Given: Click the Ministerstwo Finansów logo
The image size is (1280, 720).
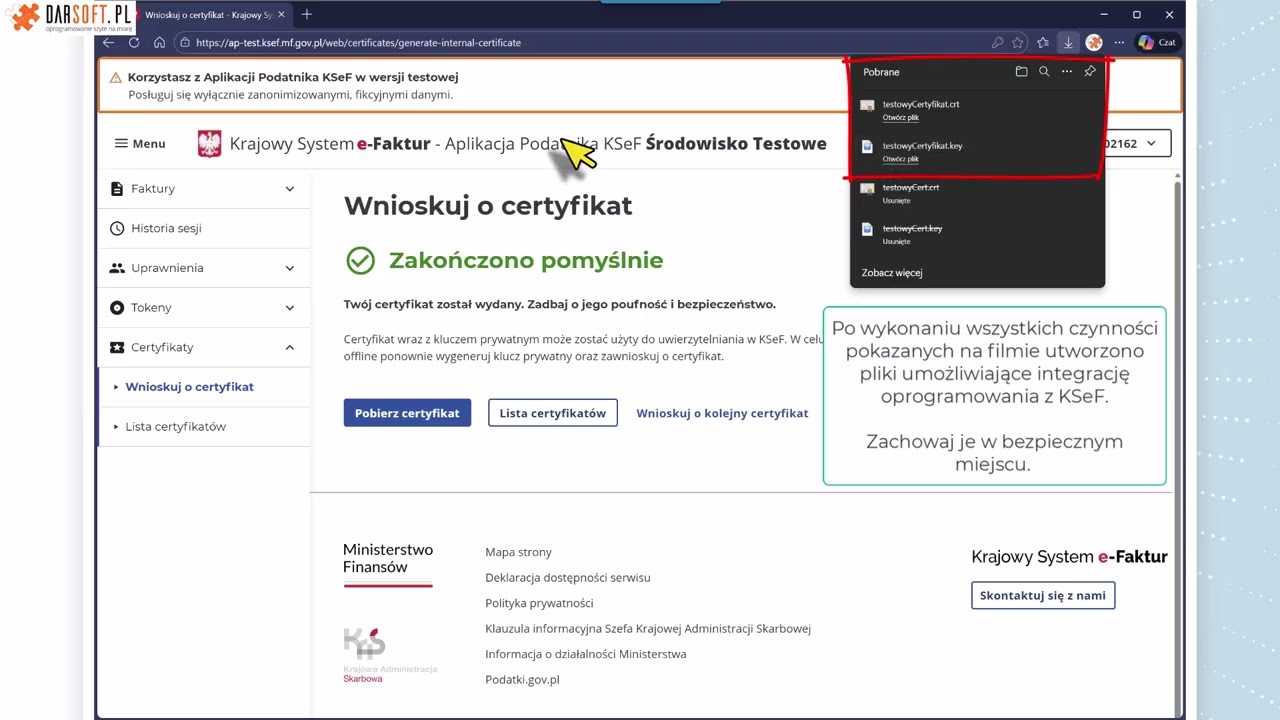Looking at the screenshot, I should pyautogui.click(x=388, y=564).
